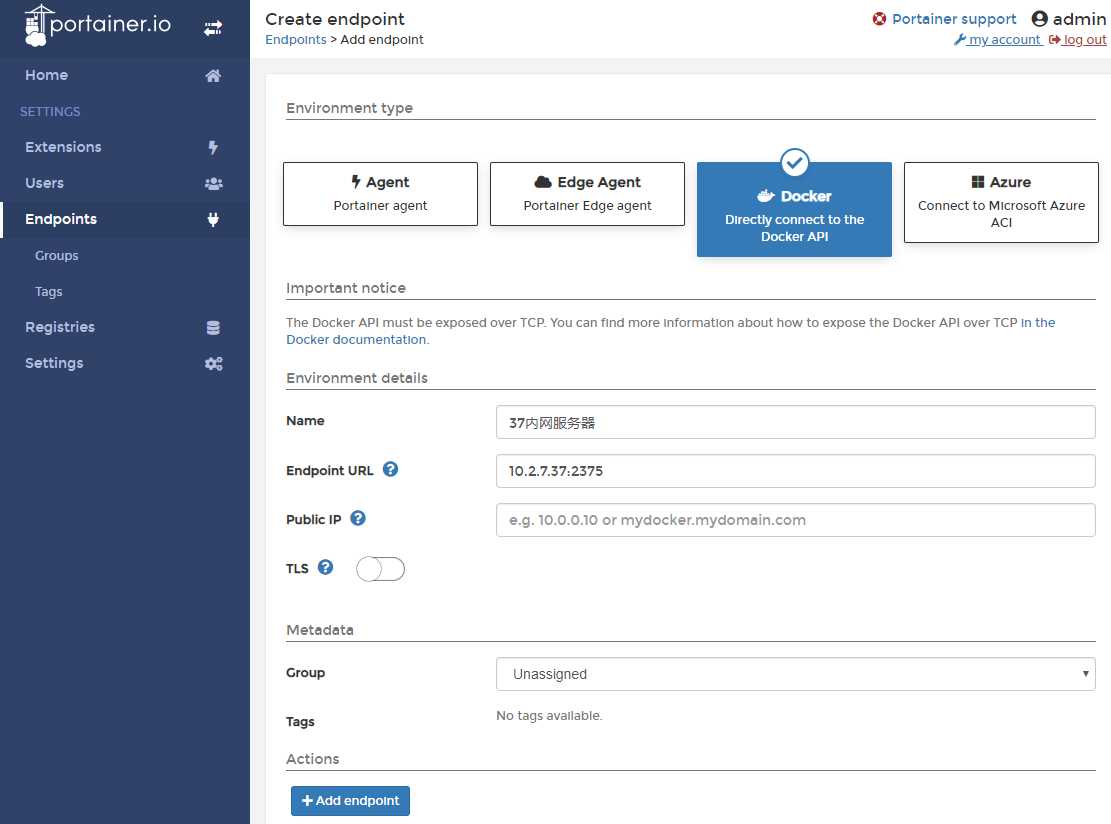The image size is (1111, 824).
Task: Select the Edge Agent environment type
Action: pyautogui.click(x=587, y=194)
